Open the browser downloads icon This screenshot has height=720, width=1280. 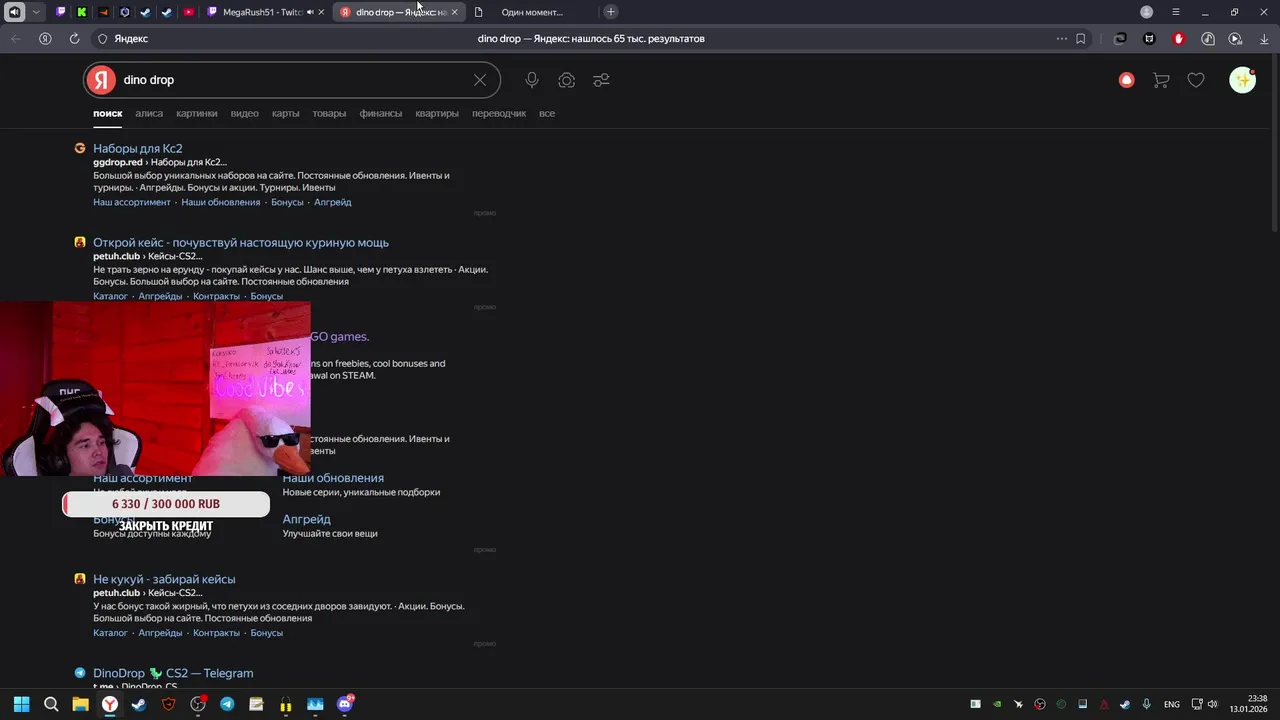pos(1265,39)
